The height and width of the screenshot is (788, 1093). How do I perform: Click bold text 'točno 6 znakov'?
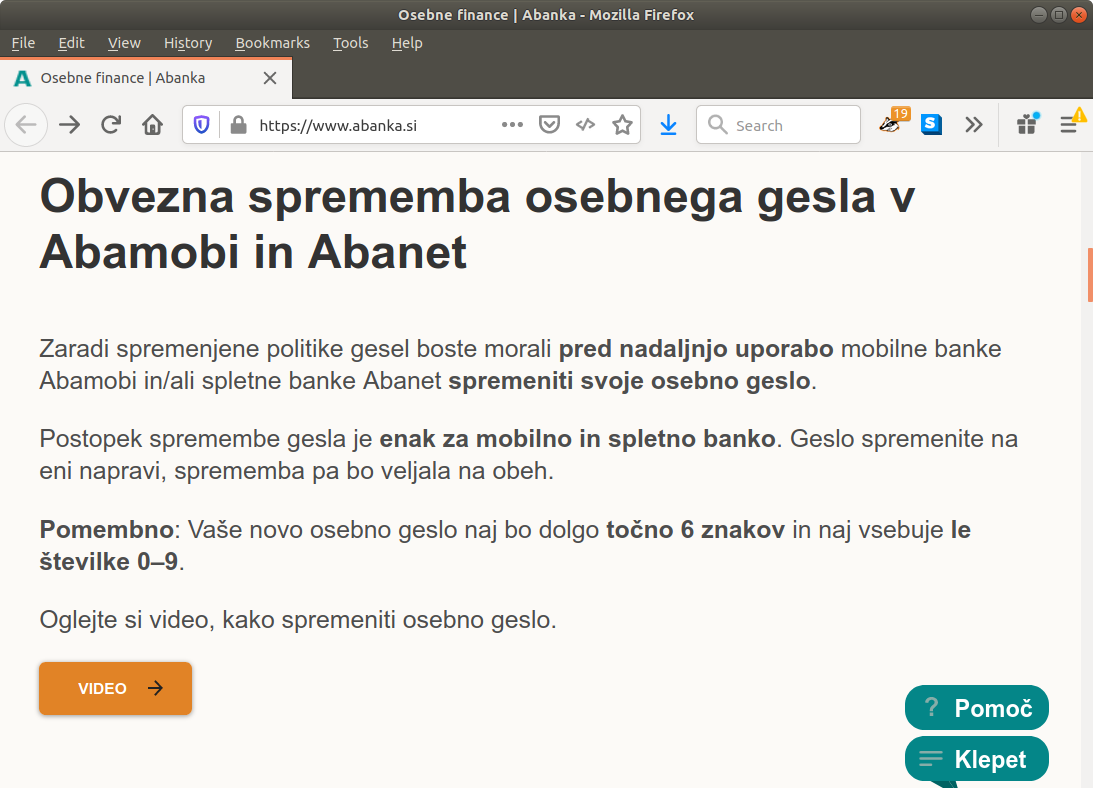695,530
